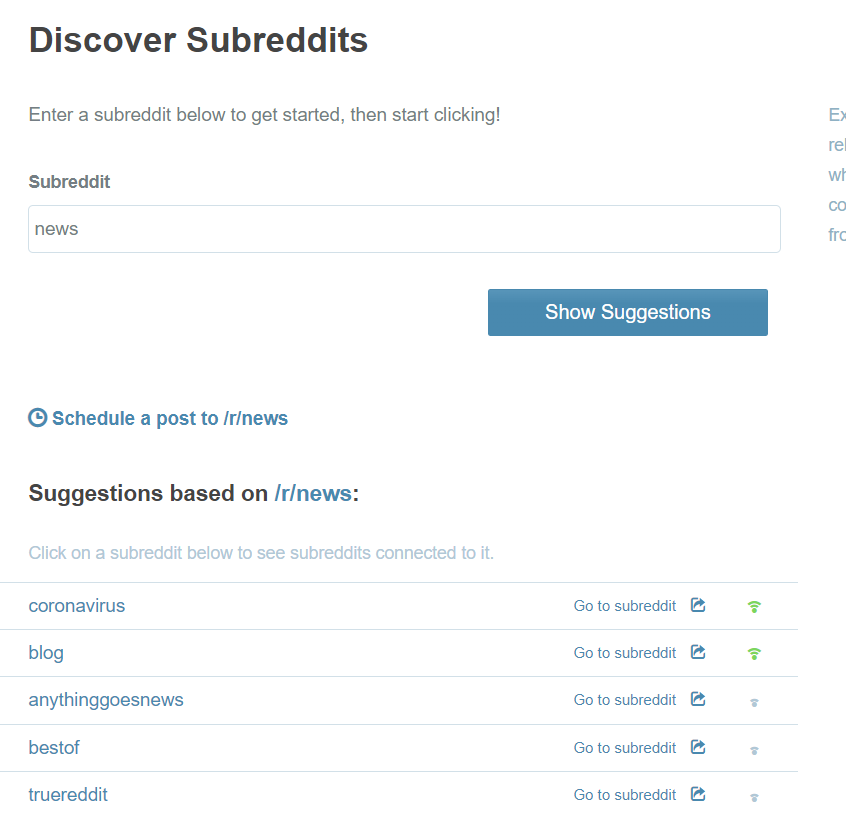
Task: Select the blog subreddit suggestion
Action: [x=46, y=653]
